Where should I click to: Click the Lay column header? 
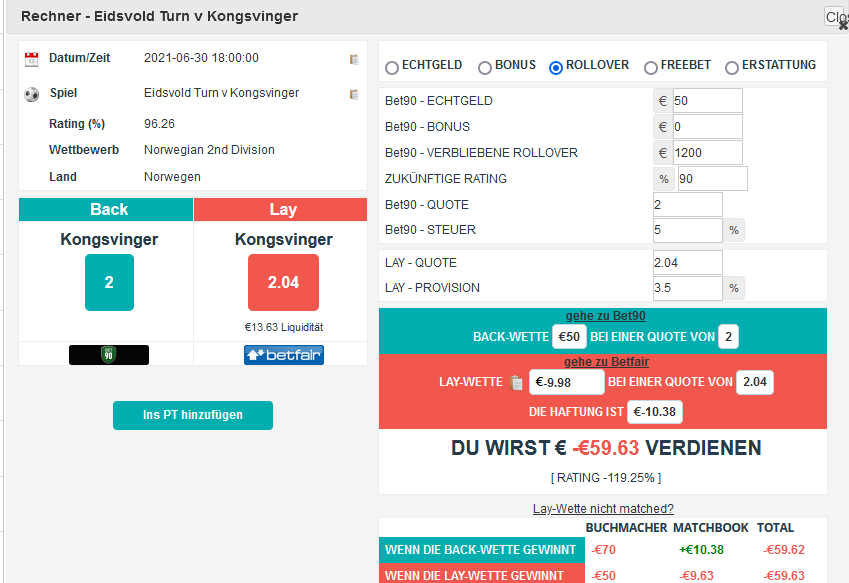point(280,209)
